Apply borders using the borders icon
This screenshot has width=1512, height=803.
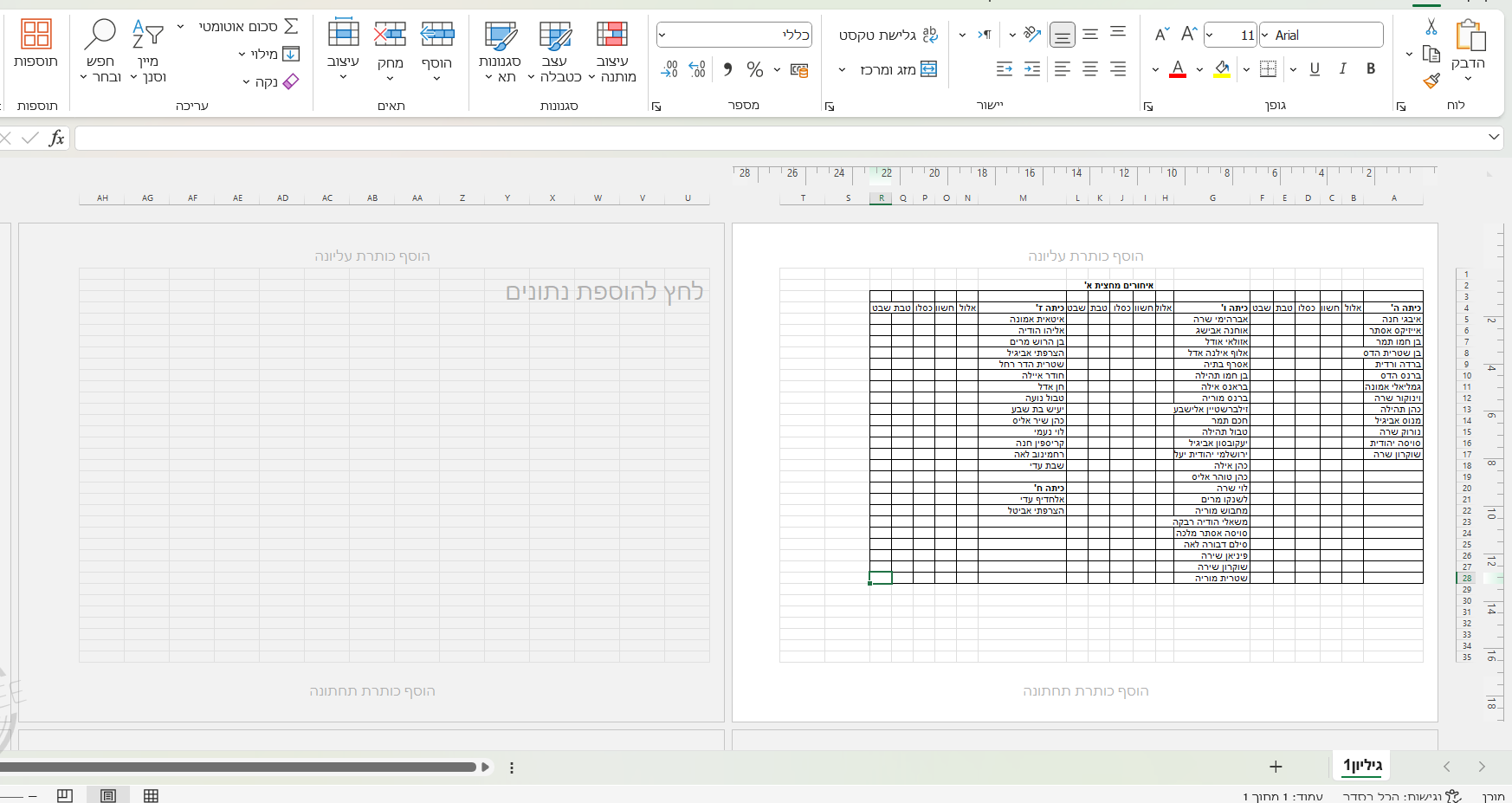[1268, 69]
